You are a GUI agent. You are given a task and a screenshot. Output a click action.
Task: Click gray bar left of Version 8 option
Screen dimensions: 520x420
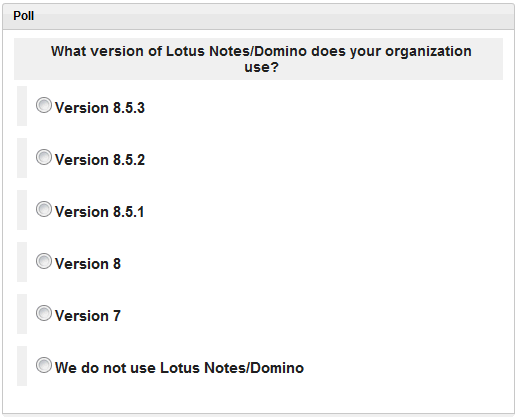[22, 262]
